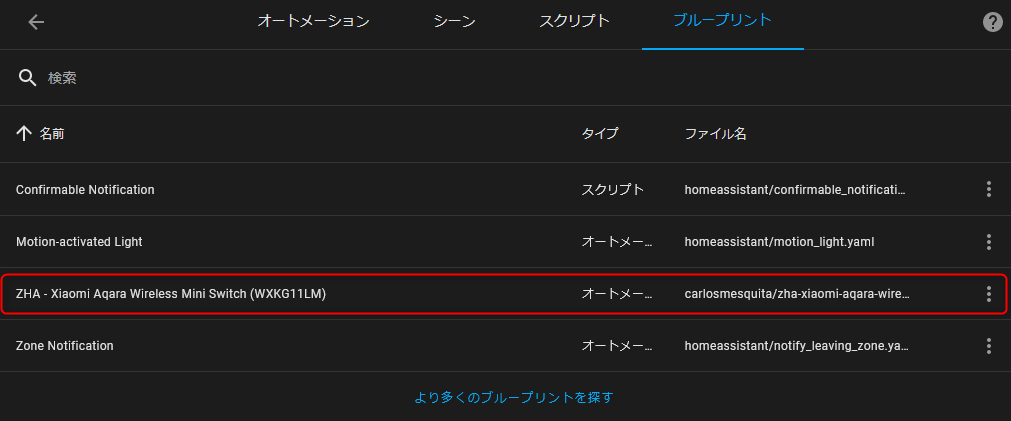Select the ブループリント tab
1011x421 pixels.
click(x=723, y=21)
